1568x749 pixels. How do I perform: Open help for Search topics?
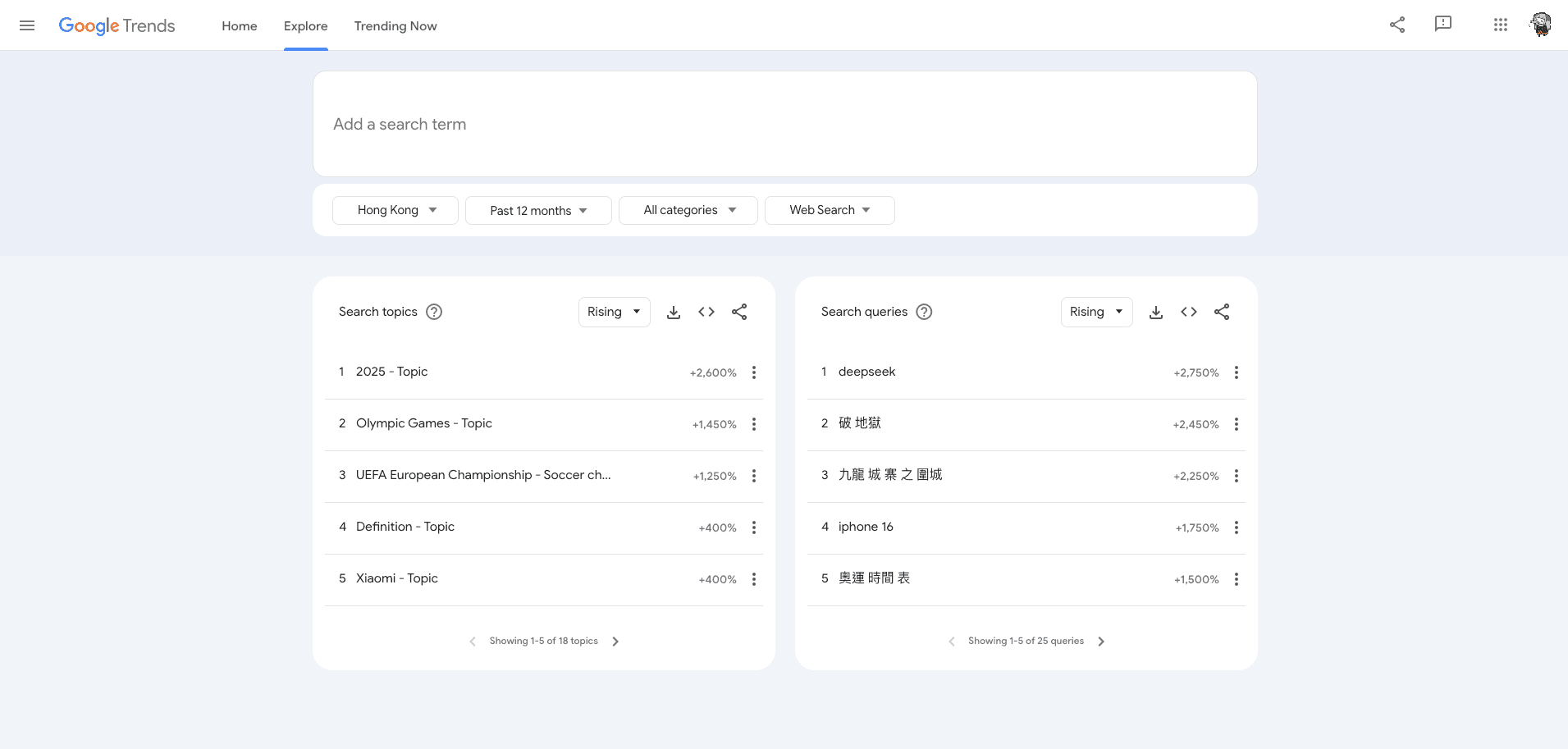coord(434,312)
